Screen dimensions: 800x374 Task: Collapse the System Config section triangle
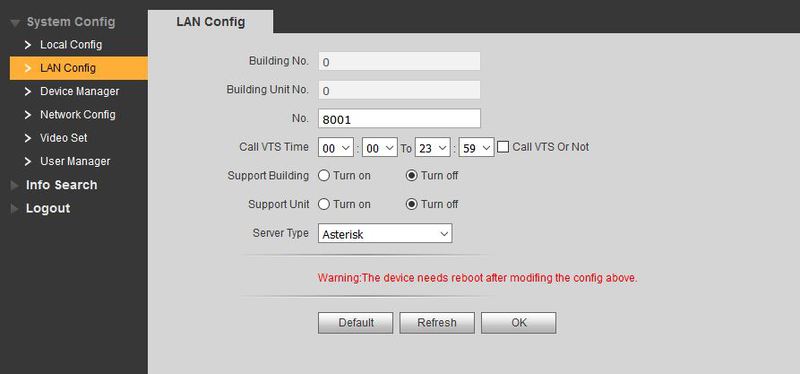click(x=15, y=22)
